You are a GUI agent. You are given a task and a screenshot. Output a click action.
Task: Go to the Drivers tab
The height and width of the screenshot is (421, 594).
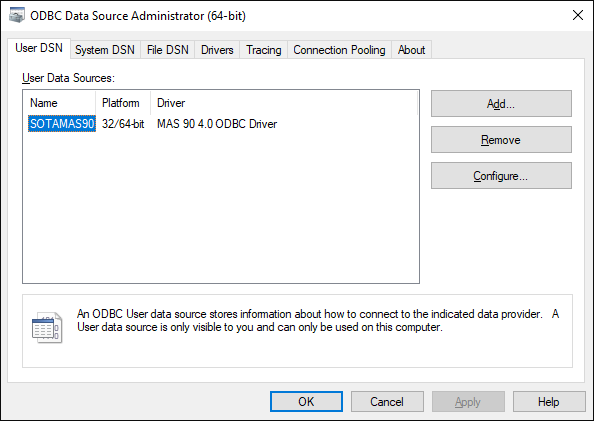click(x=217, y=50)
